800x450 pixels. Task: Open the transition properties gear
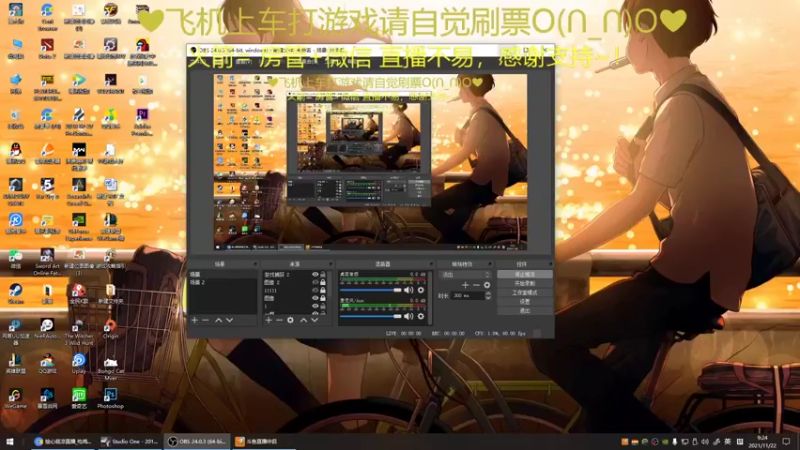pyautogui.click(x=487, y=285)
